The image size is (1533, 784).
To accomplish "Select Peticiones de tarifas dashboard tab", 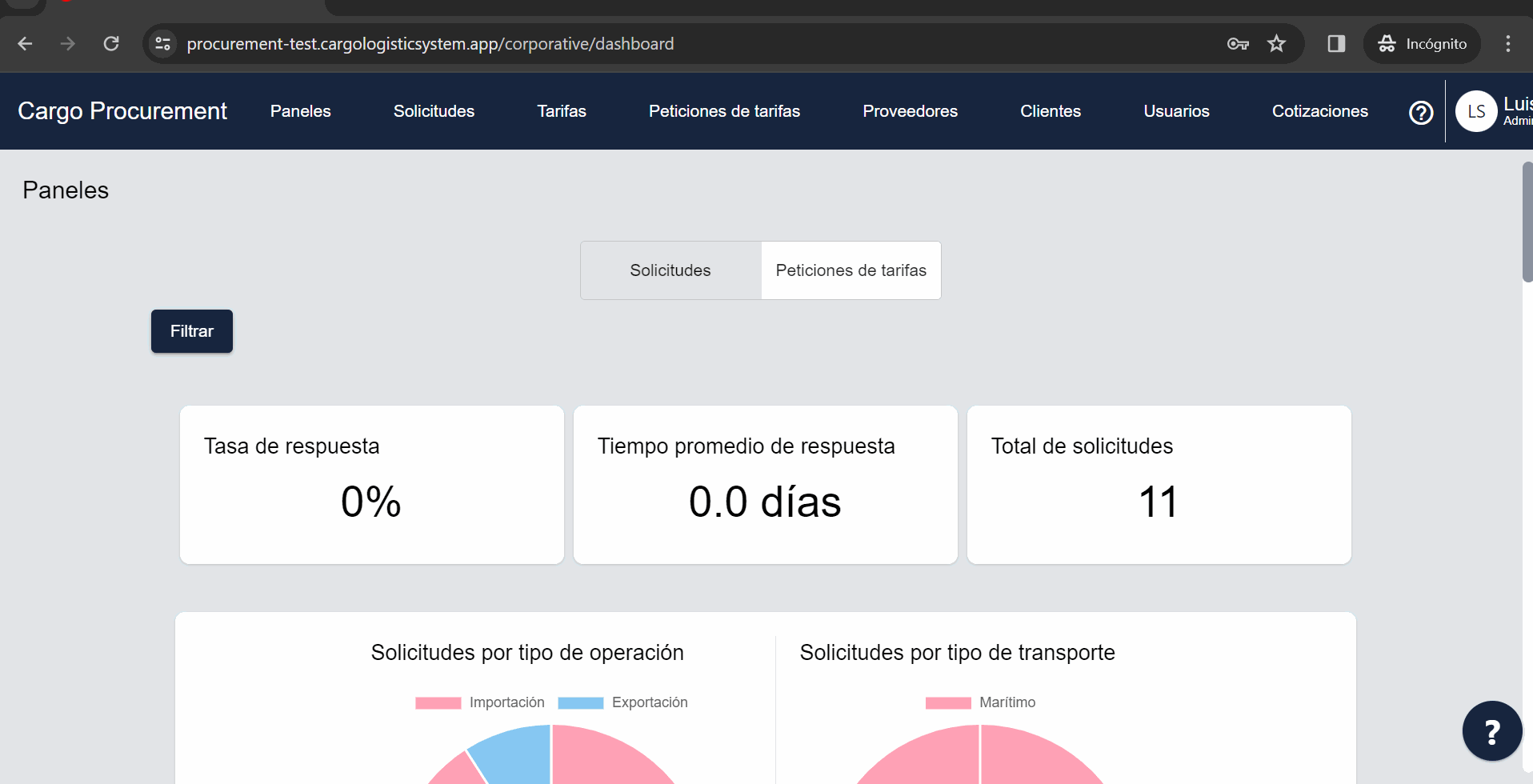I will [851, 270].
